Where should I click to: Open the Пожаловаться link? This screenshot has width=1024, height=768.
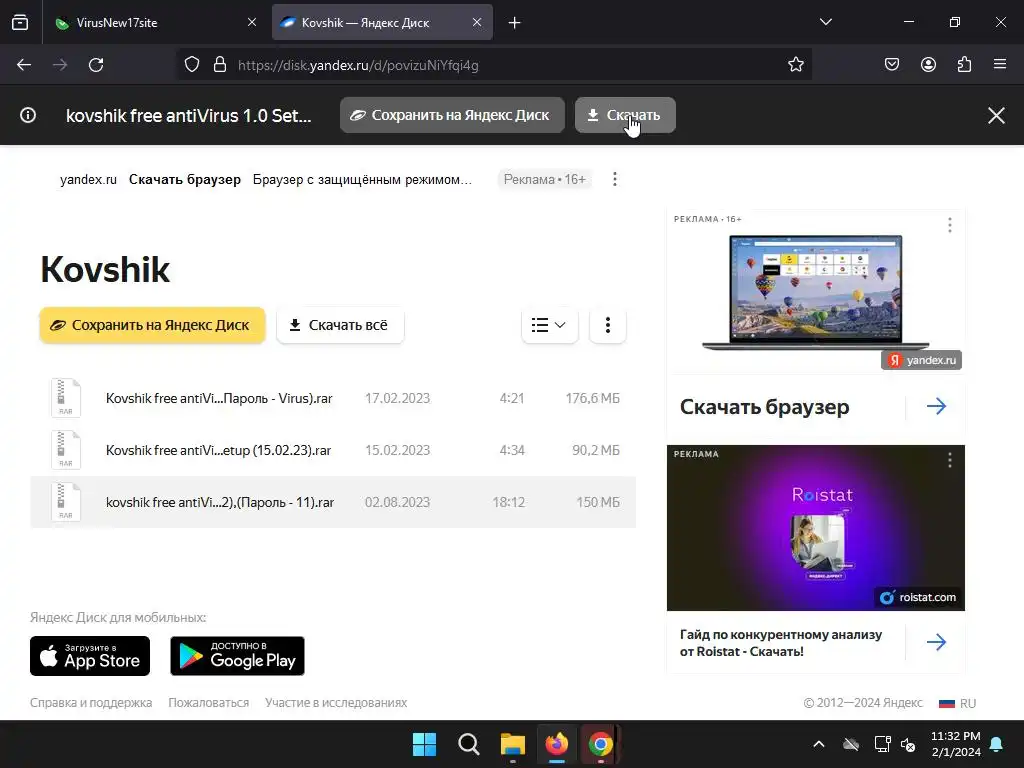pos(208,703)
